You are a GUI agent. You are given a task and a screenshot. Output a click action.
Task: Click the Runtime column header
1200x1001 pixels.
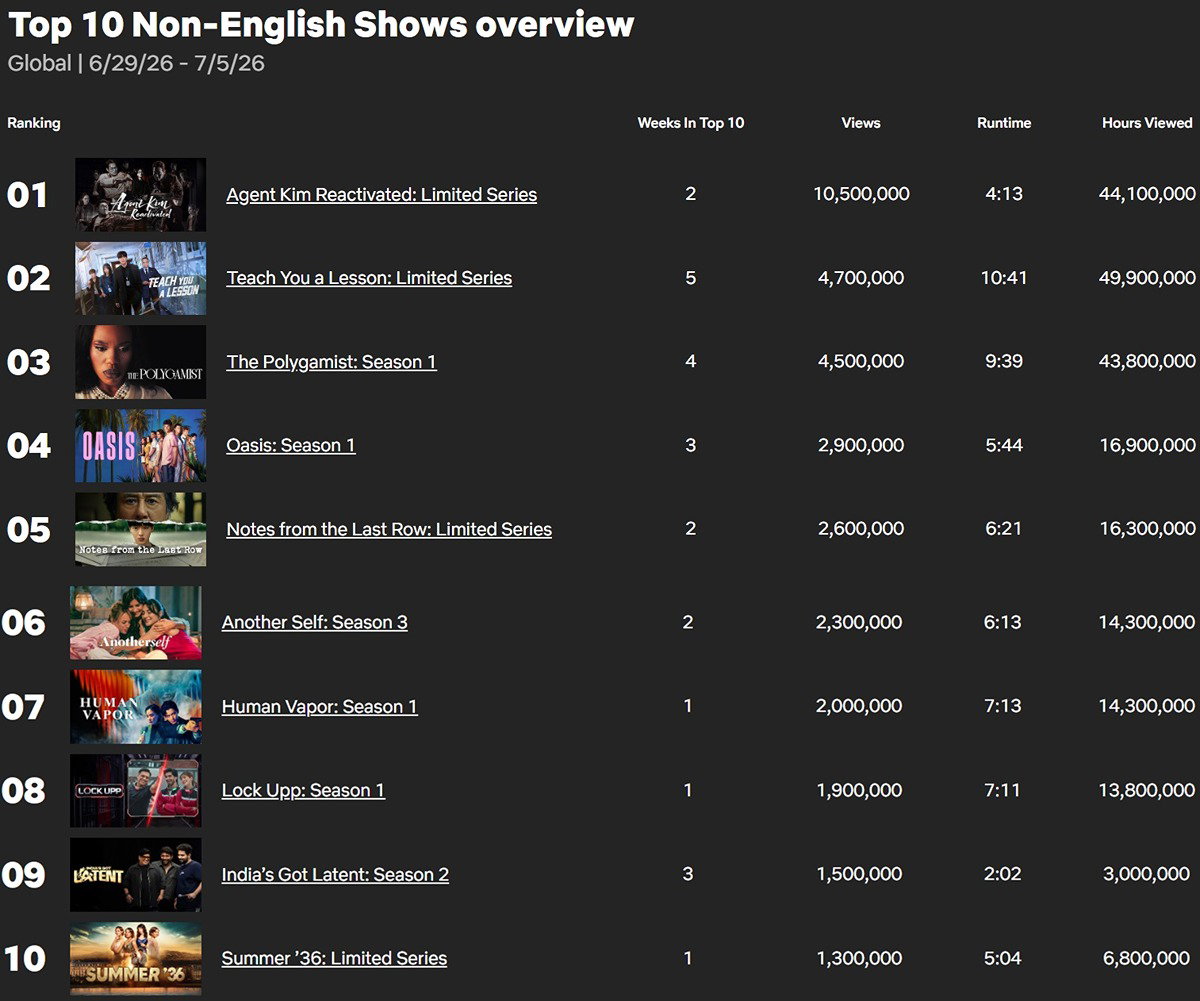(1004, 123)
